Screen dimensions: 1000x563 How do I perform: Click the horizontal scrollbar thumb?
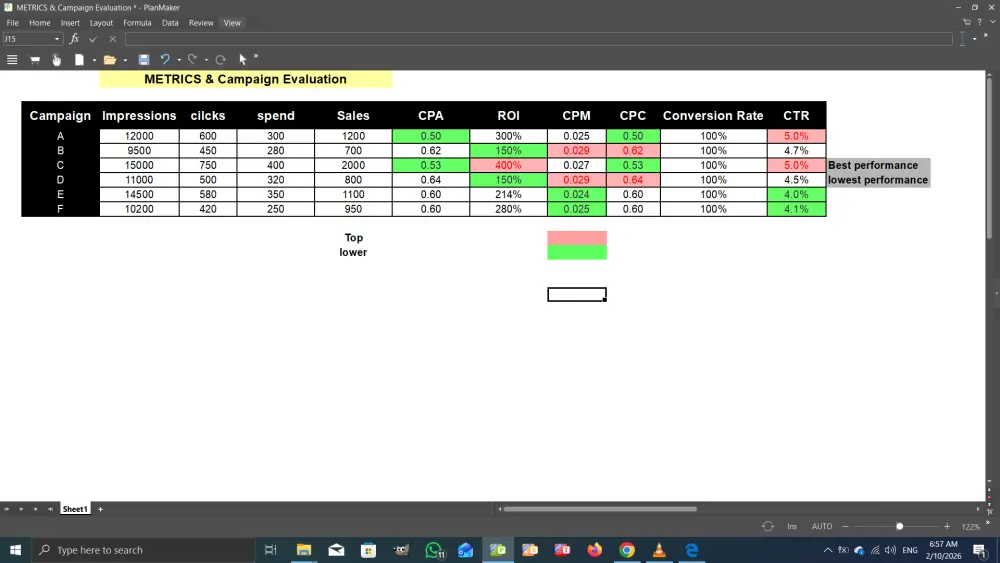tap(600, 509)
